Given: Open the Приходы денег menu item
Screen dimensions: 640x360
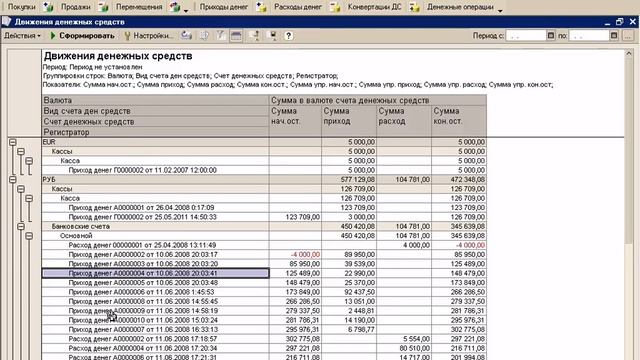Looking at the screenshot, I should pos(224,7).
